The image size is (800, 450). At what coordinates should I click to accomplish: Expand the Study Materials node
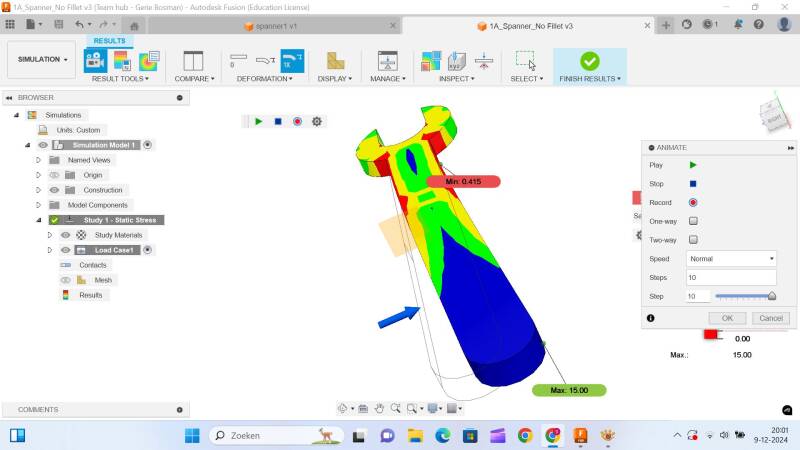(49, 235)
